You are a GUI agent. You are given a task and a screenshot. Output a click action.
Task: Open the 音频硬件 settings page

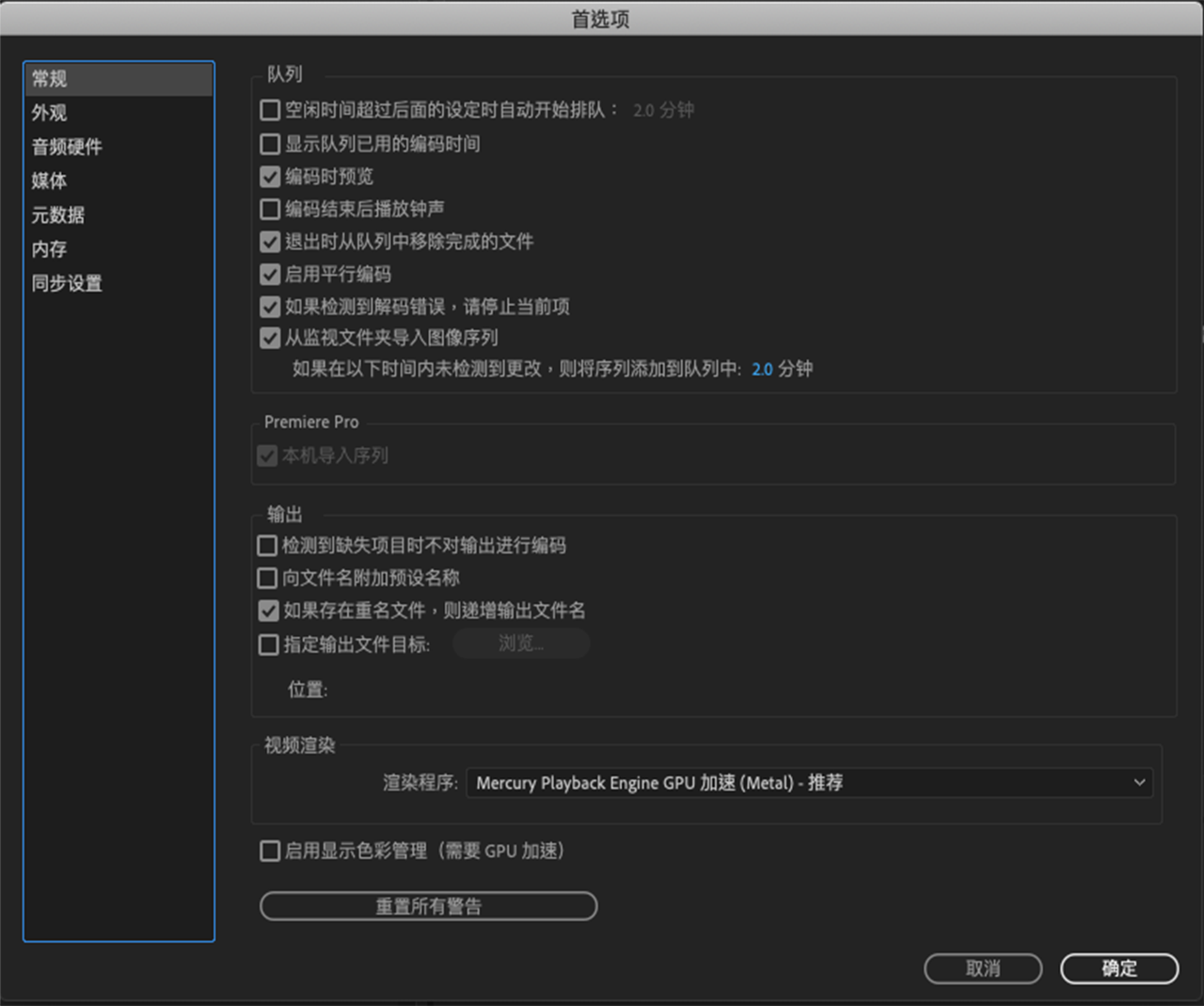(66, 147)
